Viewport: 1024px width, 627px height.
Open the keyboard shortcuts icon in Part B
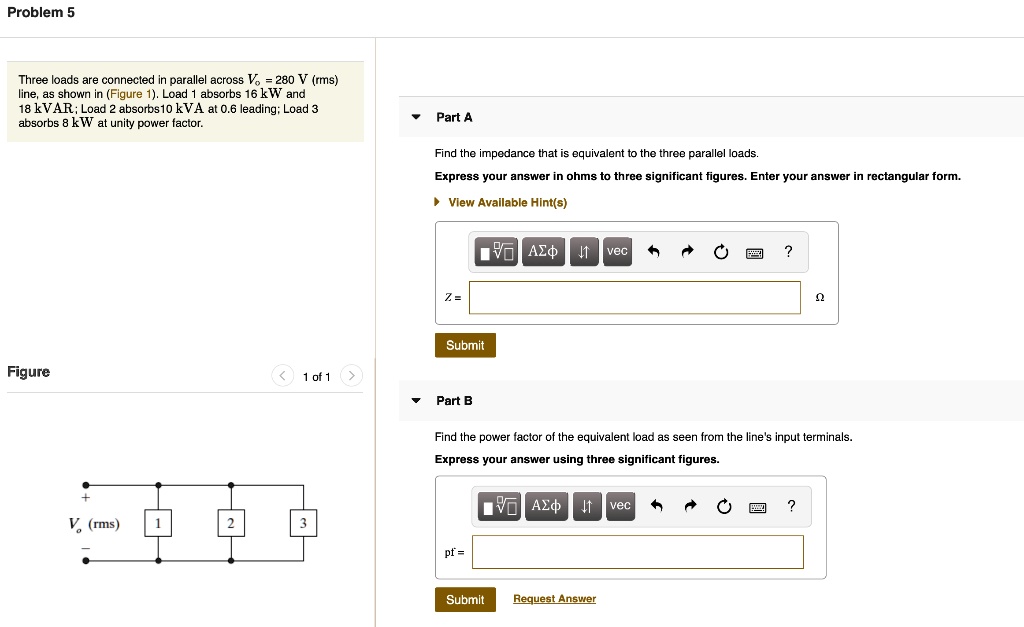757,506
